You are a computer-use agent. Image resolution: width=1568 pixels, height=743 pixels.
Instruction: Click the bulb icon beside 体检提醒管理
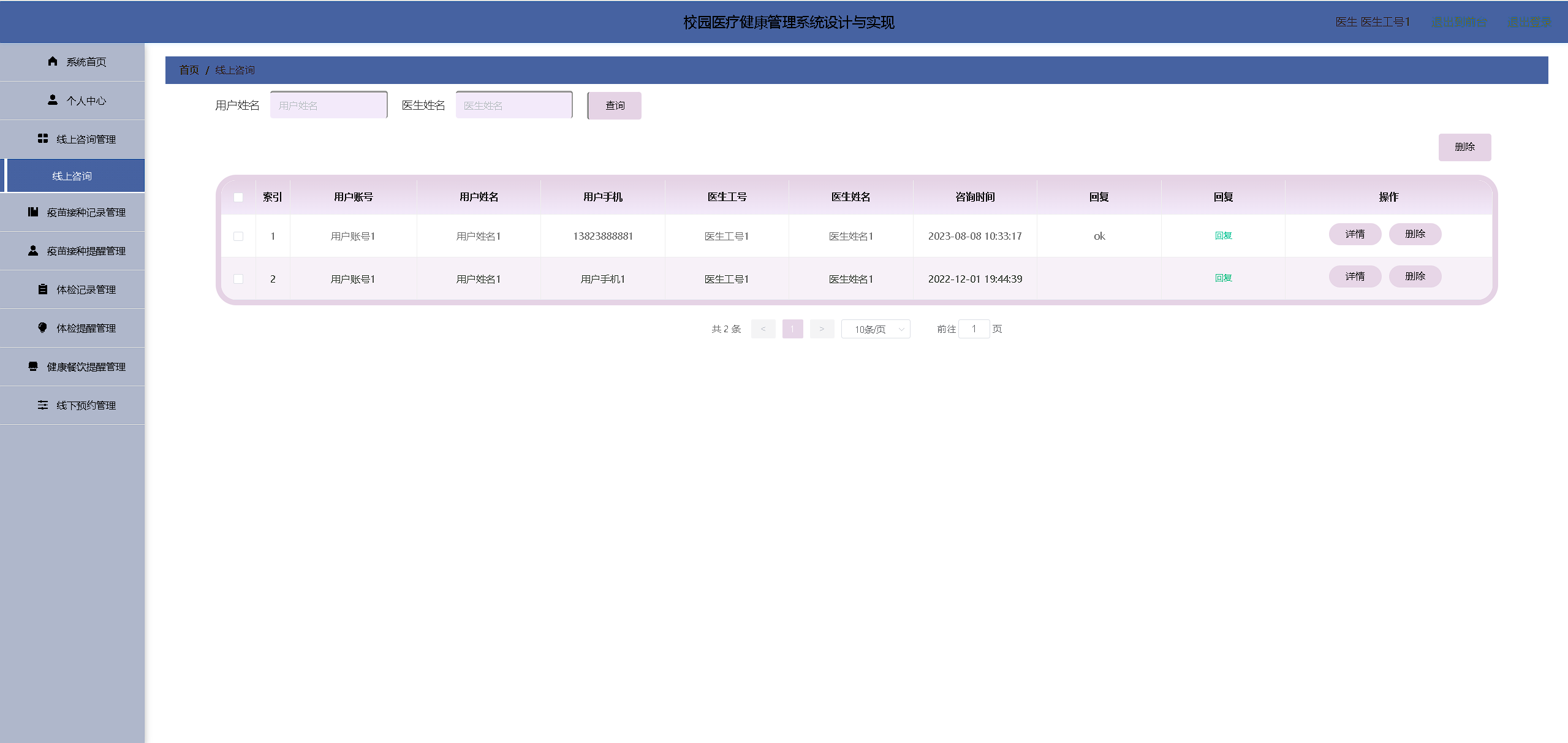[43, 328]
